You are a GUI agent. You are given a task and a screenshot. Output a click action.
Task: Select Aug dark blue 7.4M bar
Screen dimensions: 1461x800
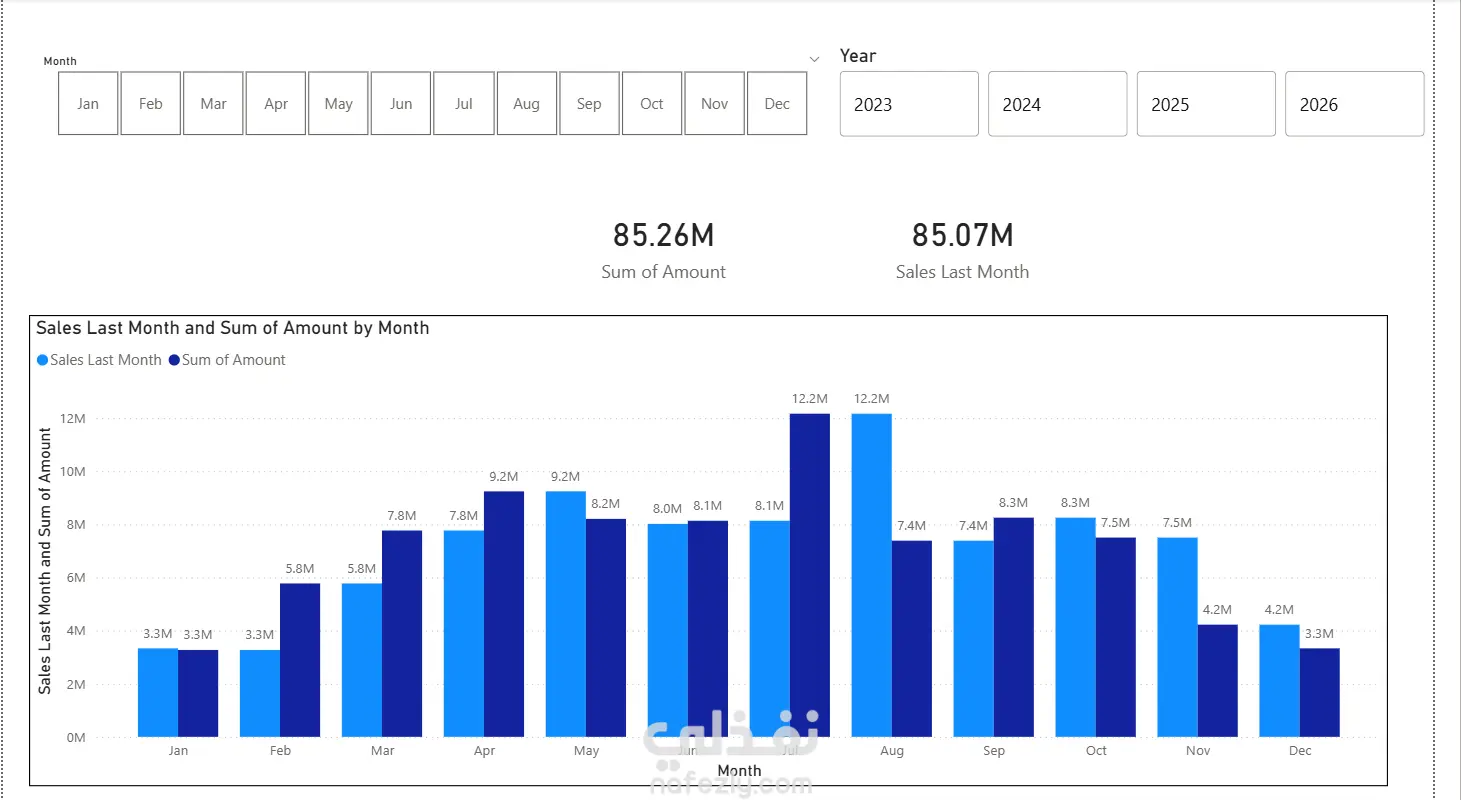click(912, 640)
